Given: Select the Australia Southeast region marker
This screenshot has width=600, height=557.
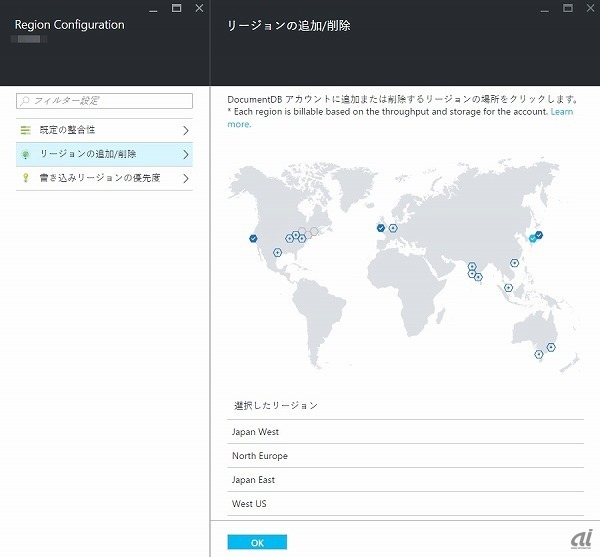Looking at the screenshot, I should click(x=539, y=353).
